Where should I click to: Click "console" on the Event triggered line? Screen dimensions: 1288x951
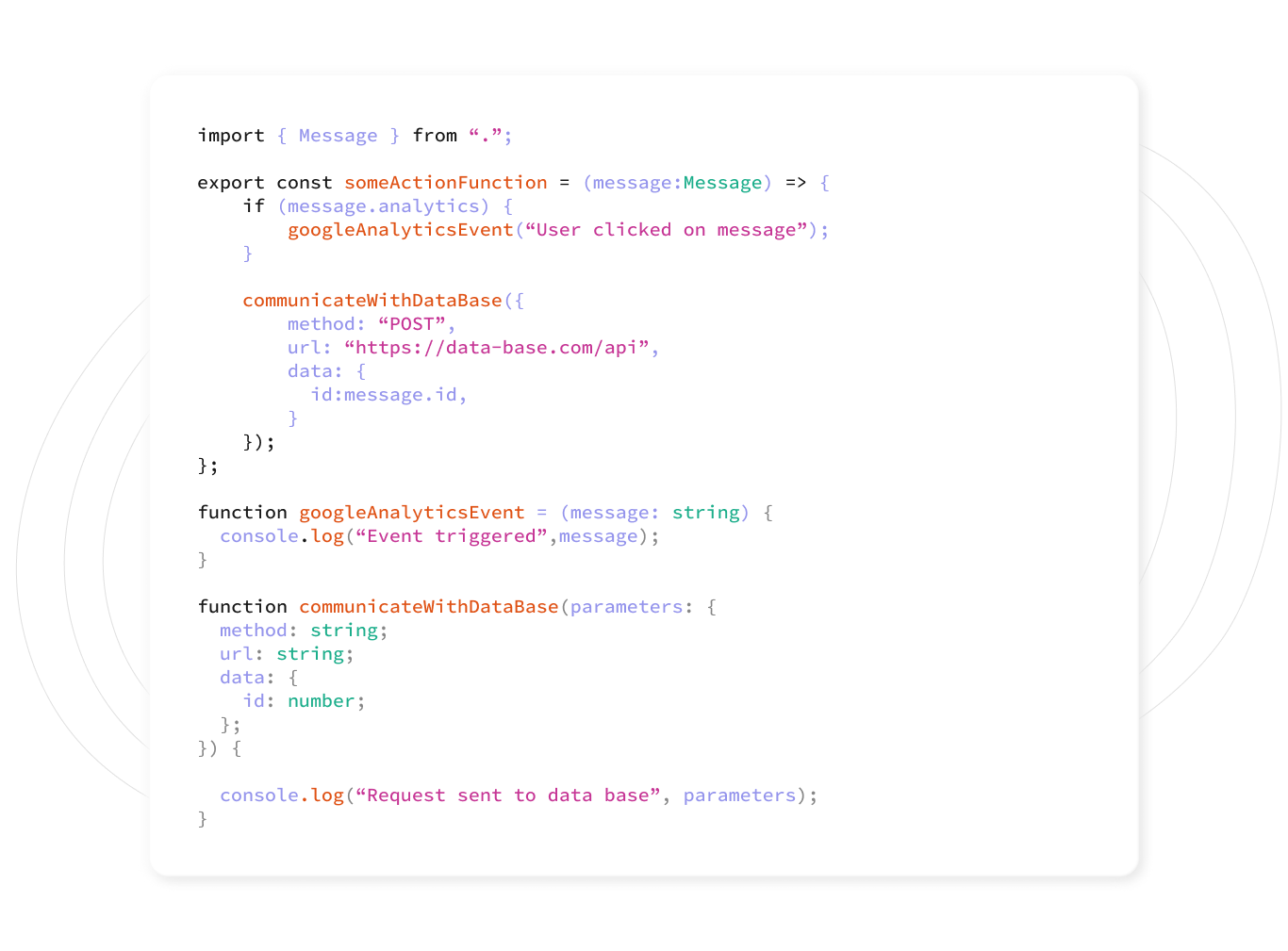[x=259, y=536]
